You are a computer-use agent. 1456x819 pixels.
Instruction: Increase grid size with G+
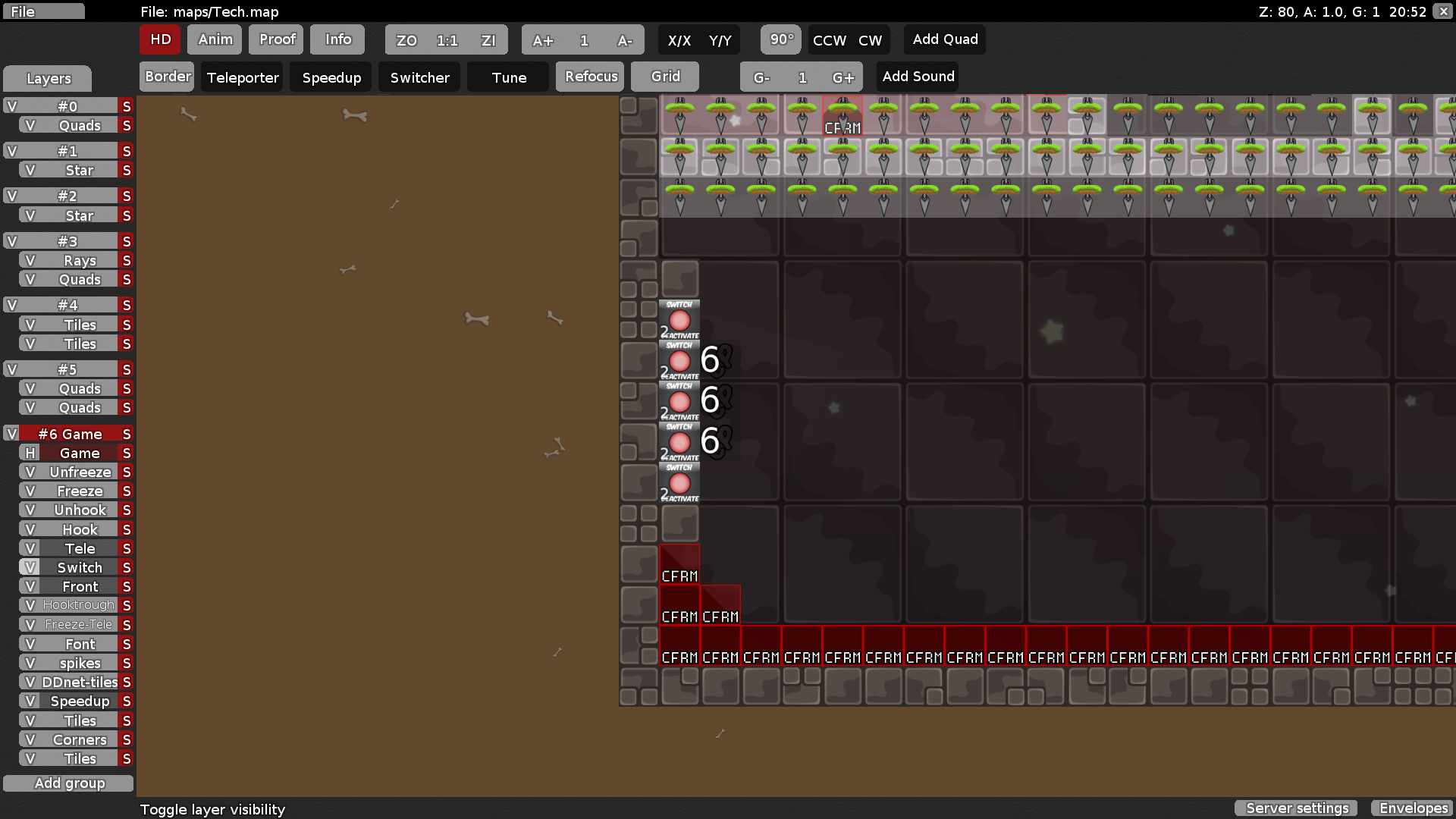pyautogui.click(x=843, y=77)
